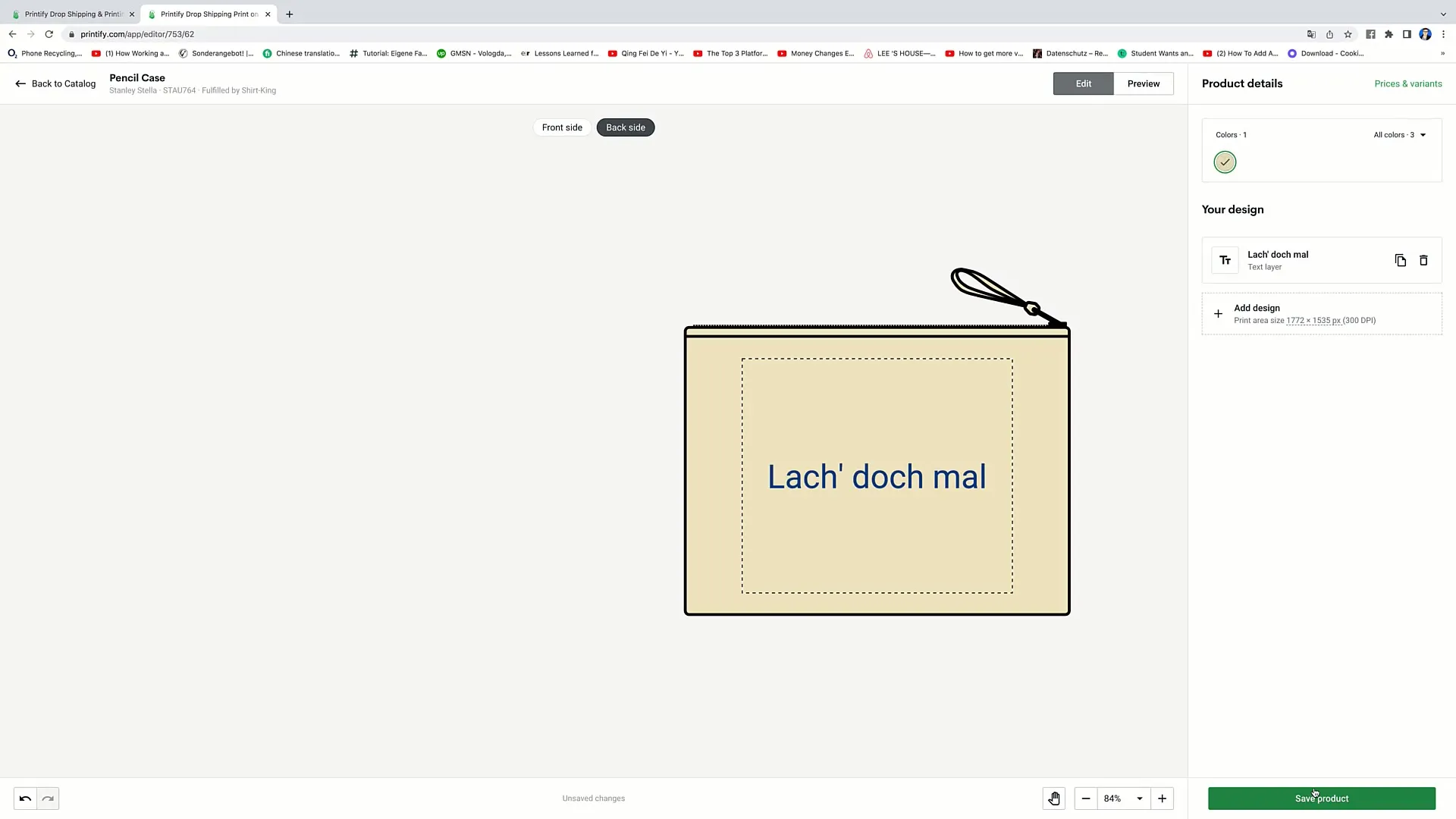Delete the Lach' doch mal text layer
The height and width of the screenshot is (819, 1456).
(1423, 260)
